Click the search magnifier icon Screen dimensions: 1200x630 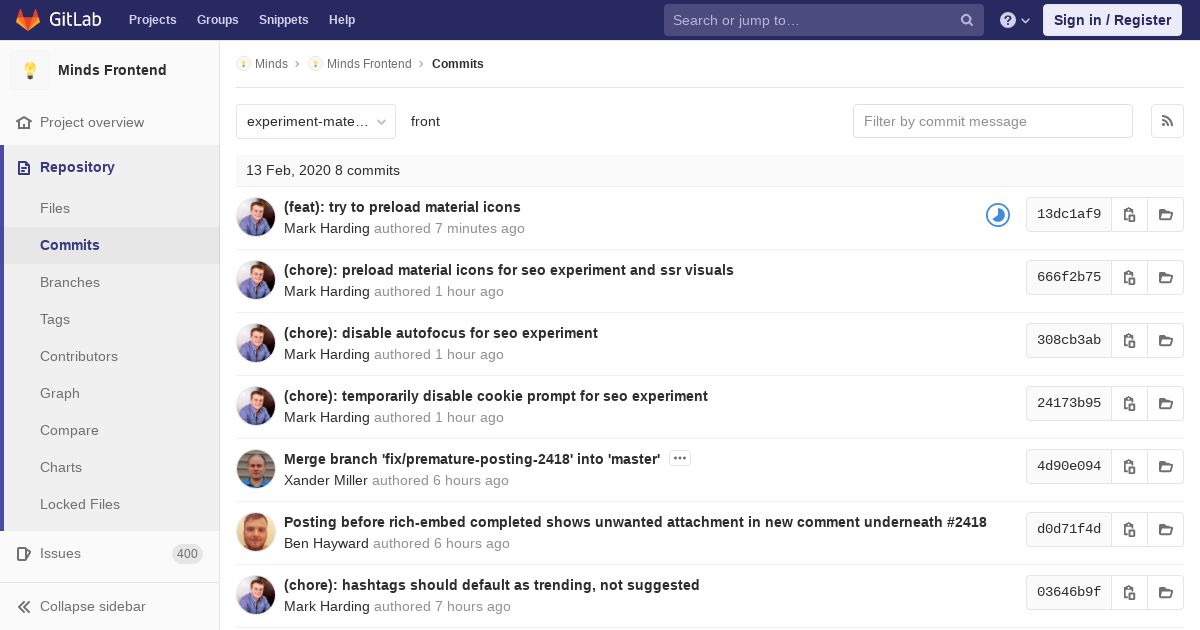click(x=967, y=20)
